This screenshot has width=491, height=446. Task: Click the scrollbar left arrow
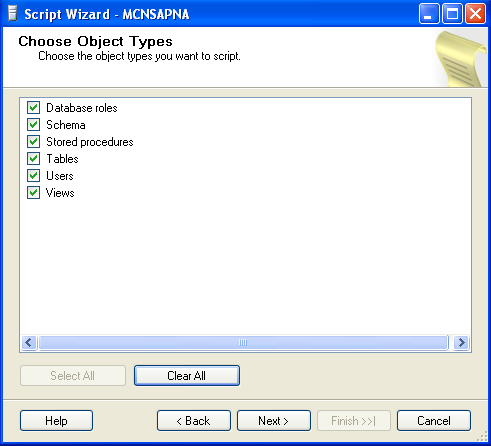click(29, 343)
